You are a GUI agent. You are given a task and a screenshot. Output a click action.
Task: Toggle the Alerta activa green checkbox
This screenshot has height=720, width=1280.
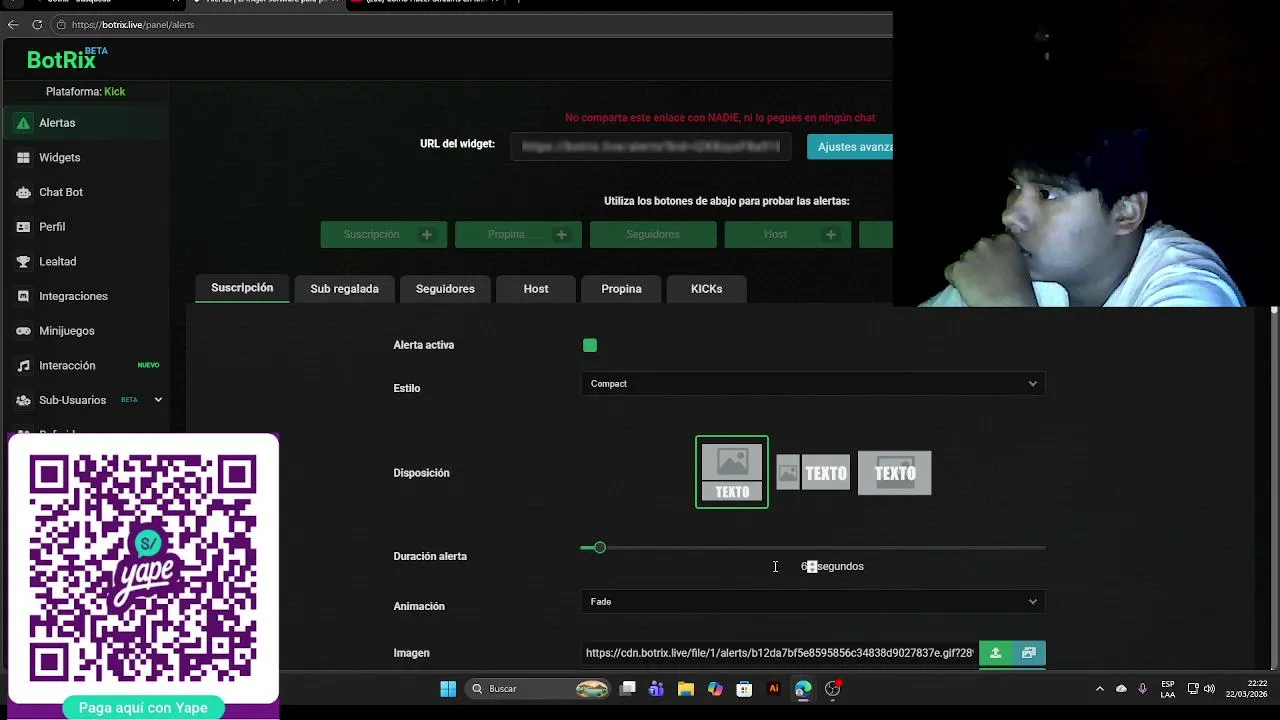[x=590, y=345]
